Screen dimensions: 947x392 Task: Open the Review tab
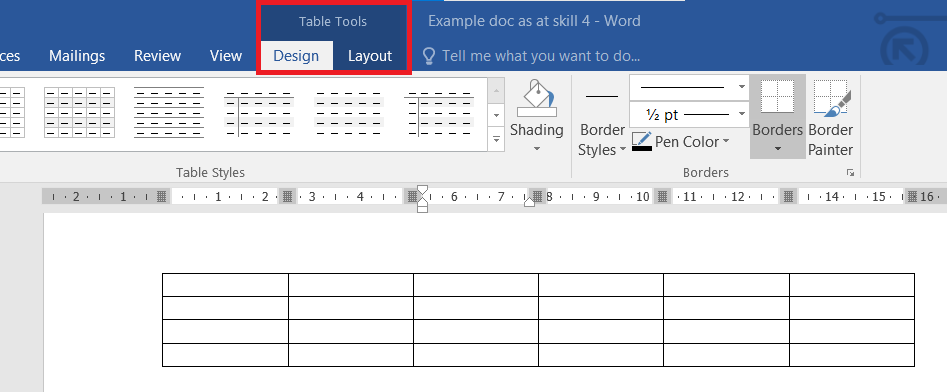[157, 56]
